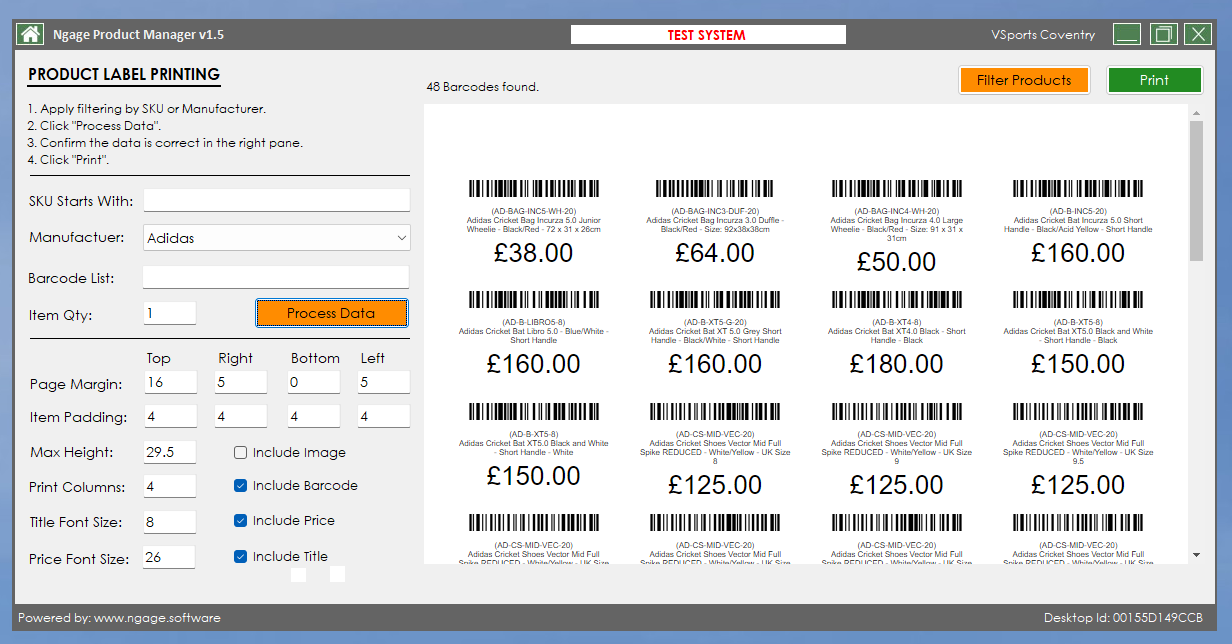Click the VSports Coventry title text
The width and height of the screenshot is (1232, 644).
tap(1043, 35)
